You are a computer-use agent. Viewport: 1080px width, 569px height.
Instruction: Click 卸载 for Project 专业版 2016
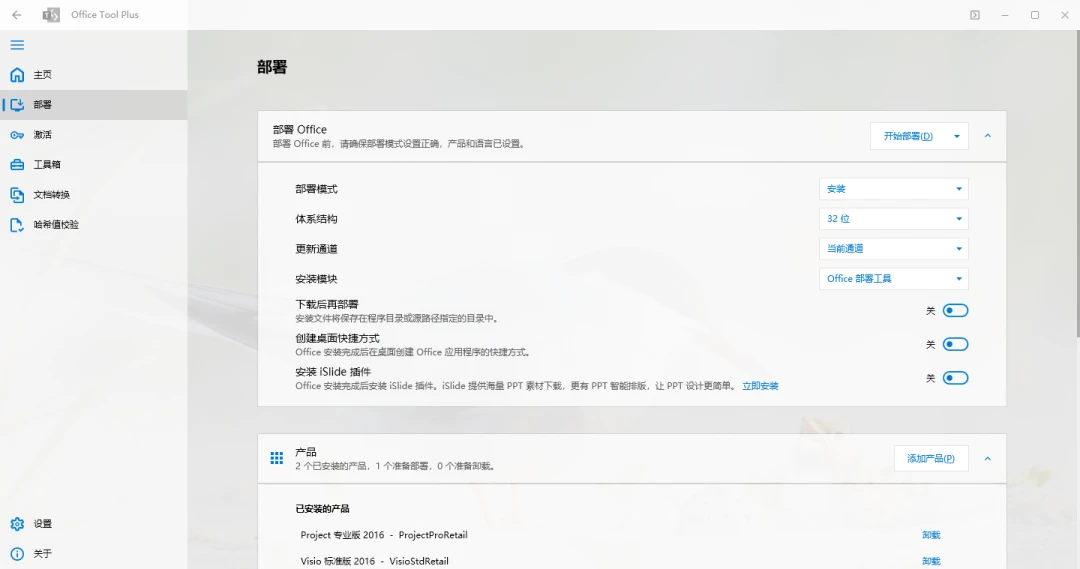(931, 535)
